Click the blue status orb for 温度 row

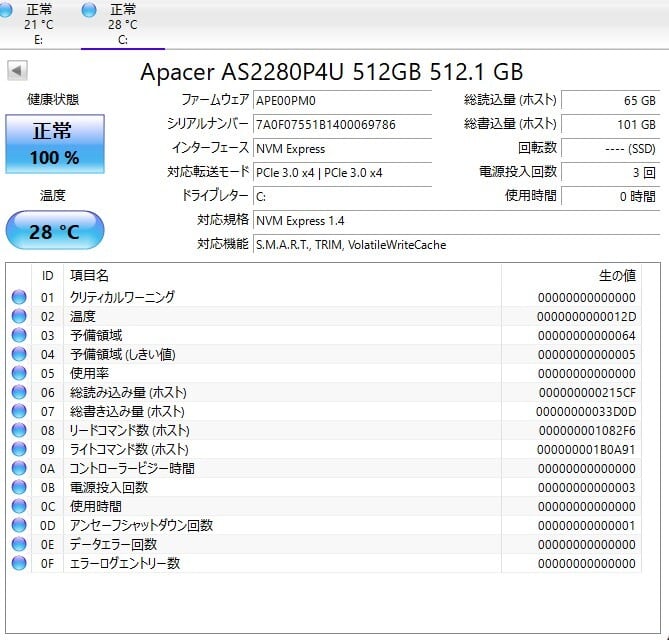point(19,316)
